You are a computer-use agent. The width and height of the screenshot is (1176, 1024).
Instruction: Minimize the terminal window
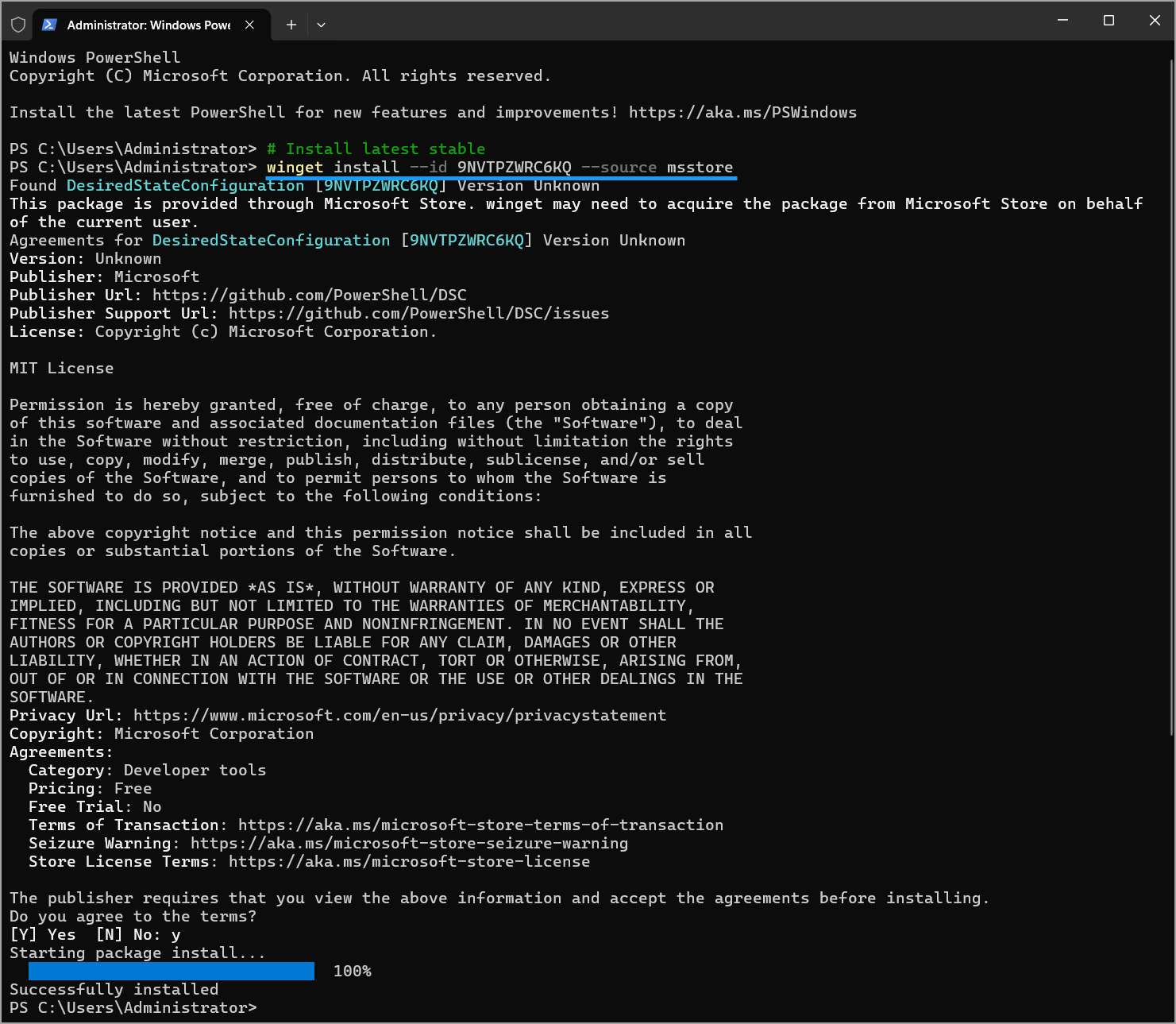click(1062, 21)
